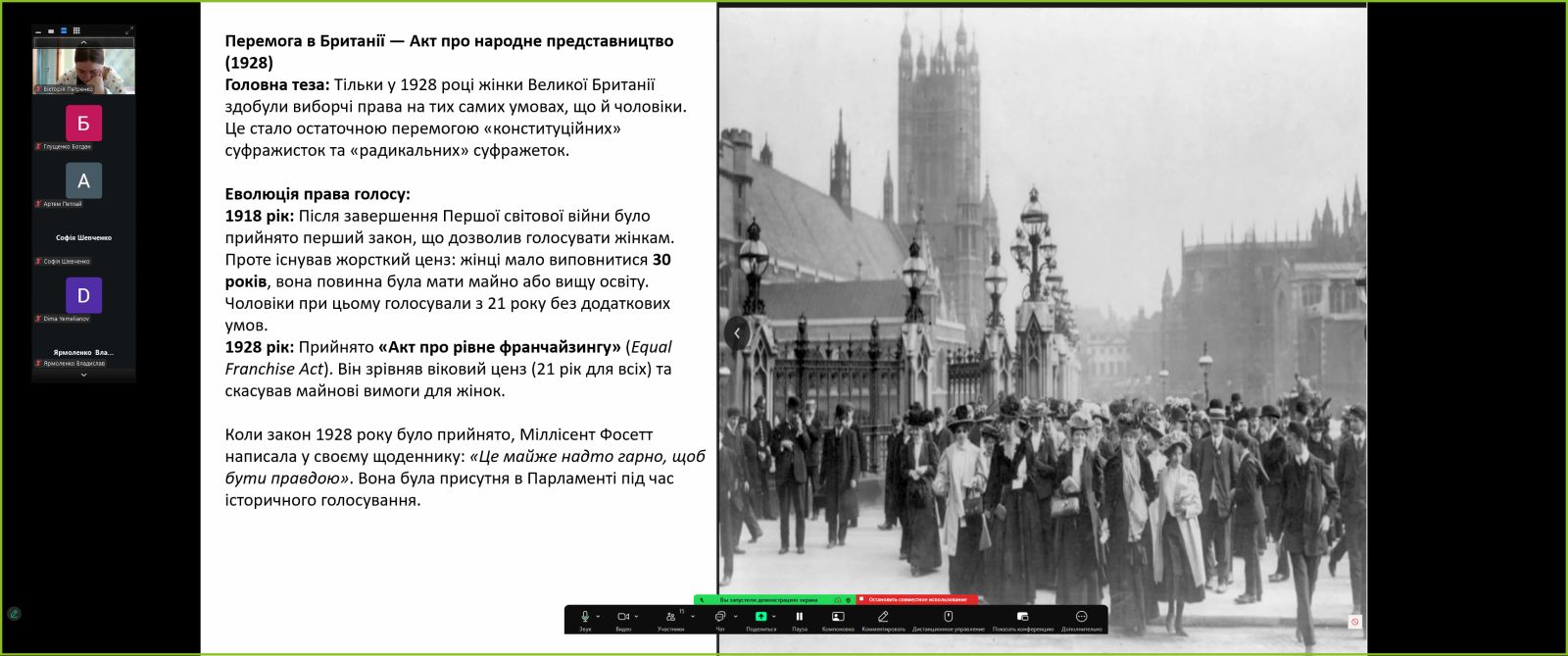Expand the video options arrow beside Видео

[636, 617]
